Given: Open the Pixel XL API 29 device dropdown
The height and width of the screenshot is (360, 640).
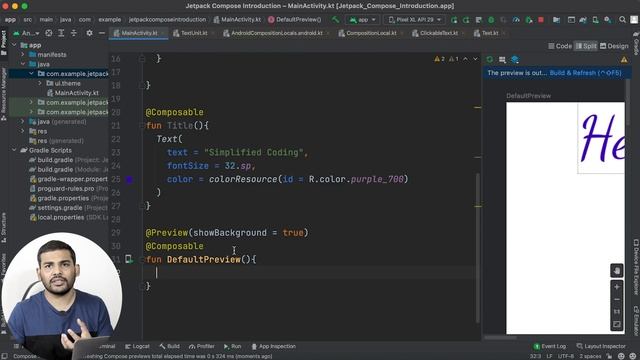Looking at the screenshot, I should (x=415, y=19).
